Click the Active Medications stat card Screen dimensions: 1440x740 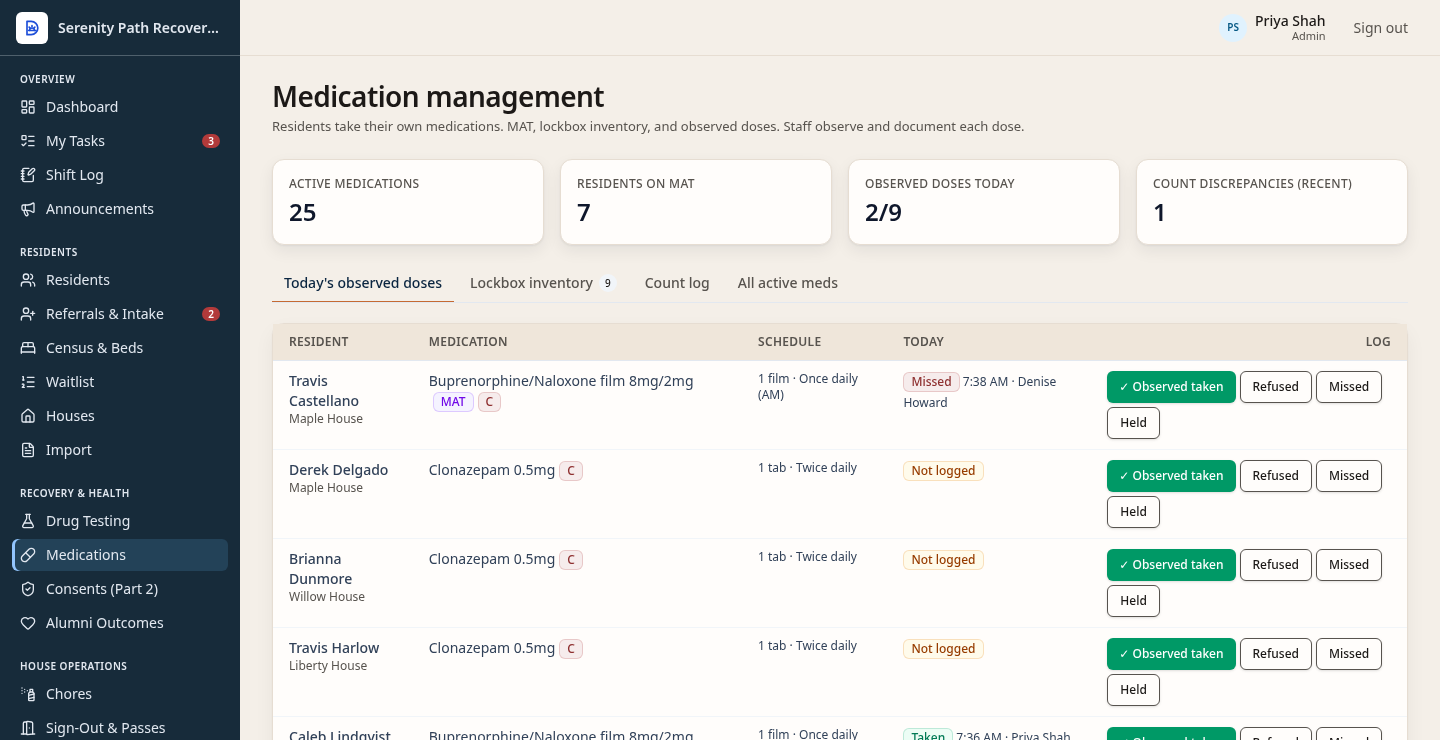point(408,202)
